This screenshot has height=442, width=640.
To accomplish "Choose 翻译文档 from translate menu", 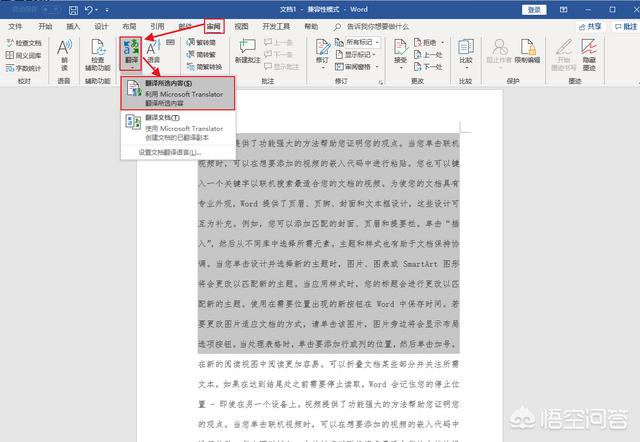I will [x=178, y=127].
